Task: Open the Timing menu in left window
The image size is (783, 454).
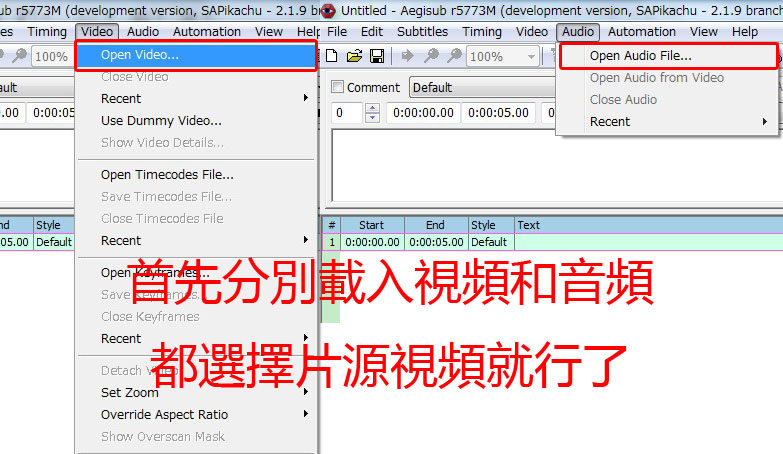Action: pos(47,31)
